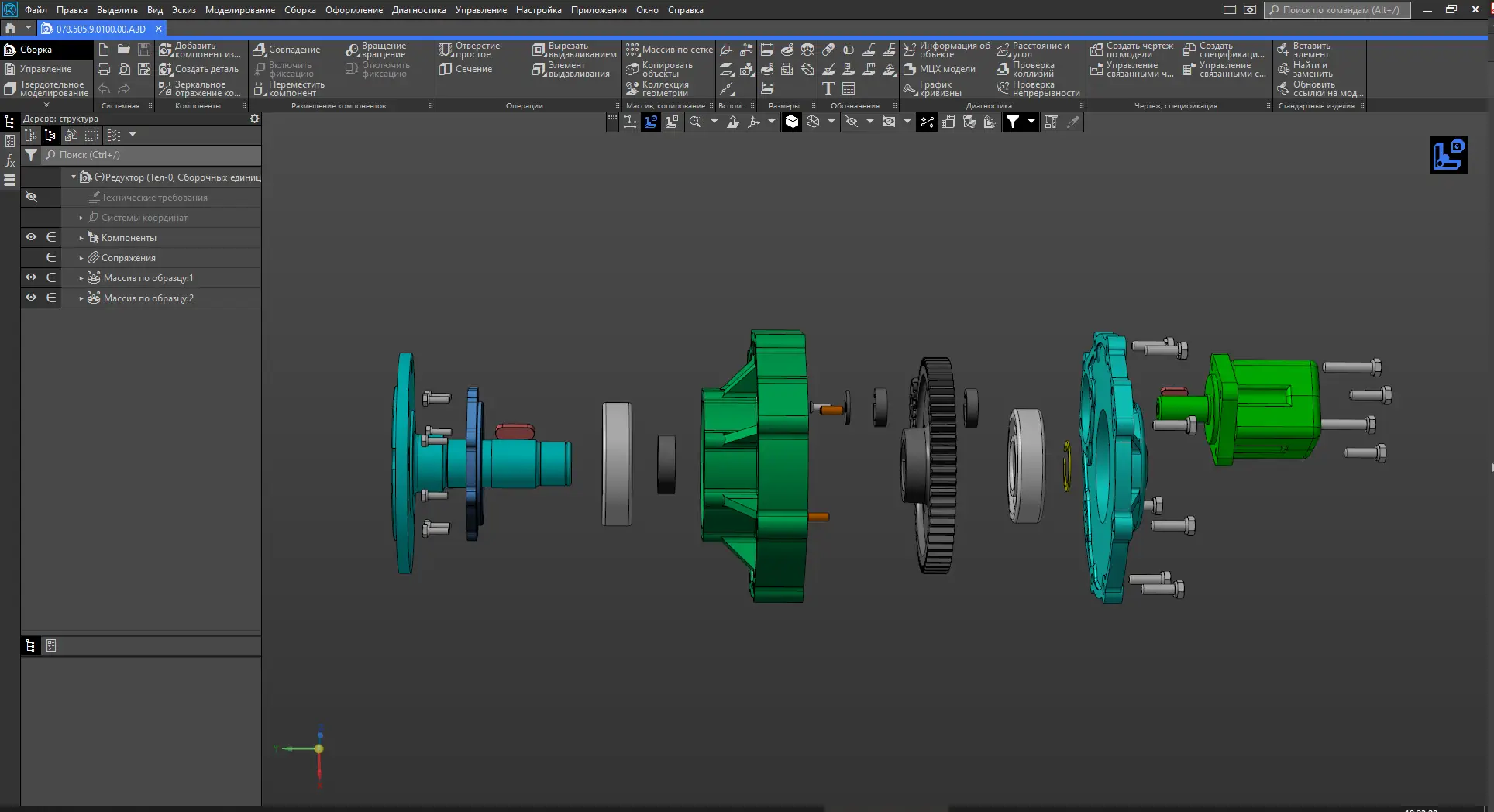Open the Диагностика menu
This screenshot has height=812, width=1494.
coord(419,10)
